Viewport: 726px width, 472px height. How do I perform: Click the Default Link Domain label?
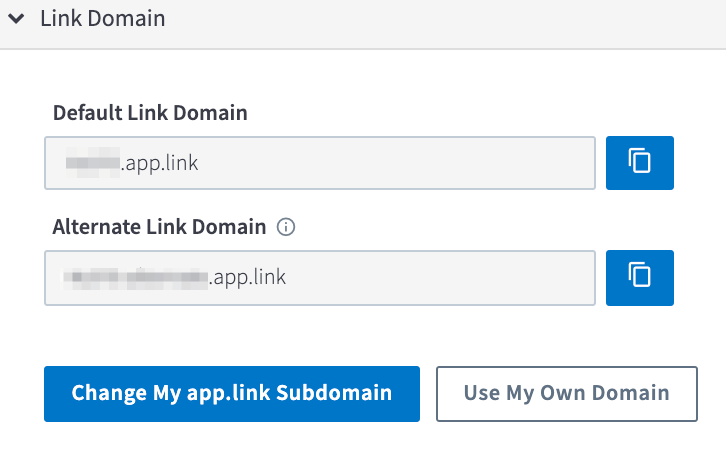[x=150, y=113]
